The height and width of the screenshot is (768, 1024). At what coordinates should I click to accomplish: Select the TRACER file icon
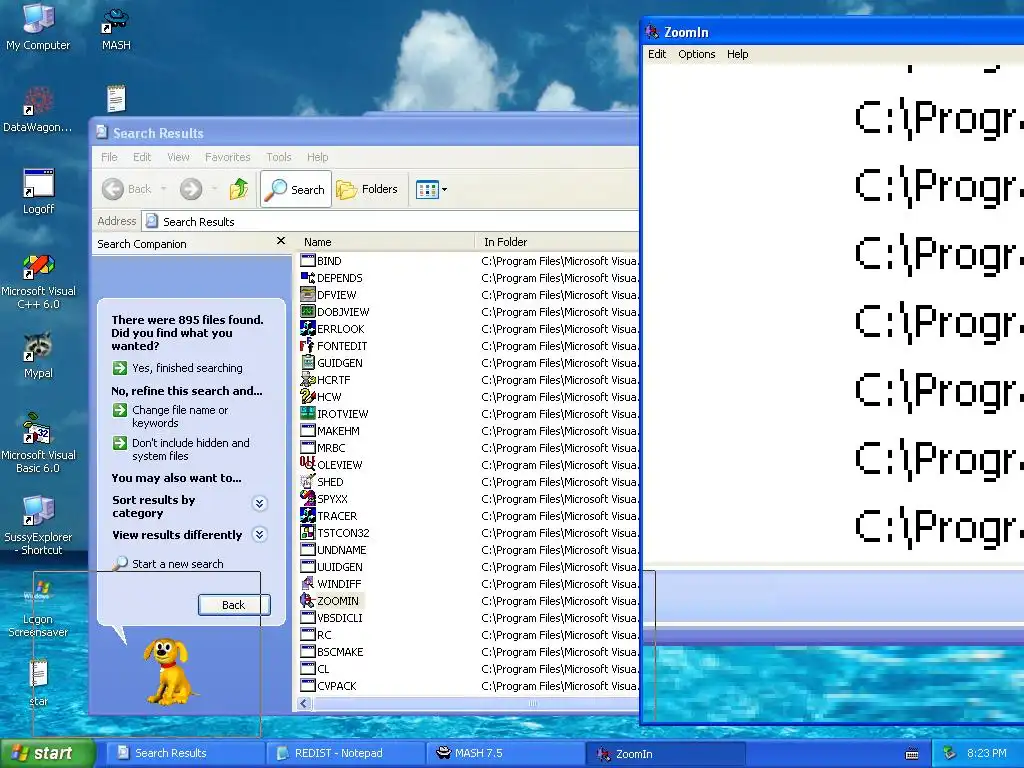308,515
